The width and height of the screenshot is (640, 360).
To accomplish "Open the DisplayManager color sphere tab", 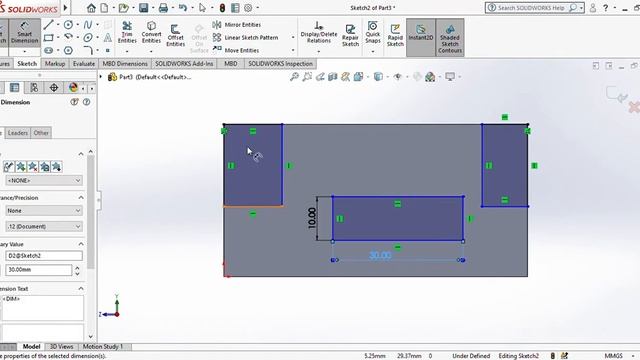I will pos(73,88).
